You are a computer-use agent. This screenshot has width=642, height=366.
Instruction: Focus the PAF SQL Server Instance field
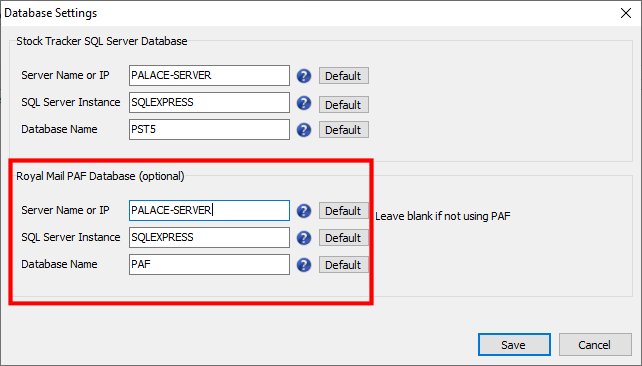pyautogui.click(x=209, y=237)
